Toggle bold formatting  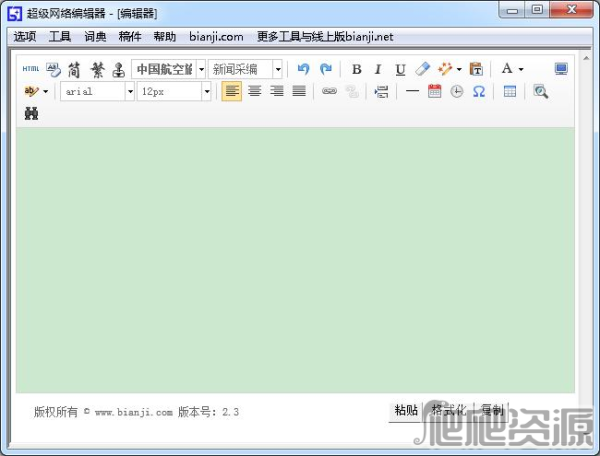(x=357, y=69)
